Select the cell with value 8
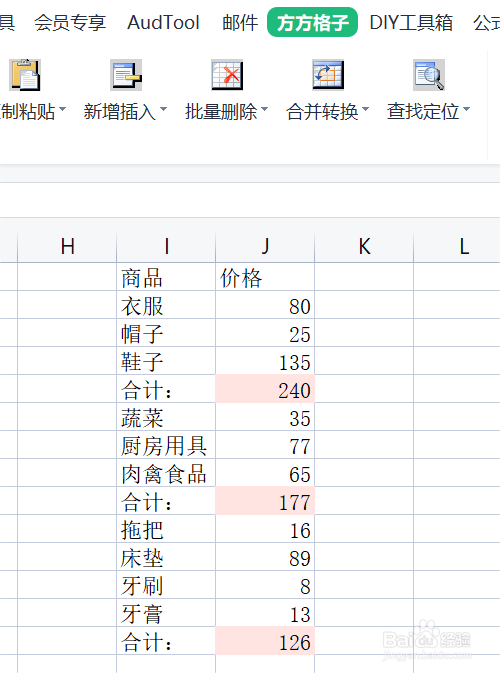The image size is (500, 673). [x=265, y=585]
